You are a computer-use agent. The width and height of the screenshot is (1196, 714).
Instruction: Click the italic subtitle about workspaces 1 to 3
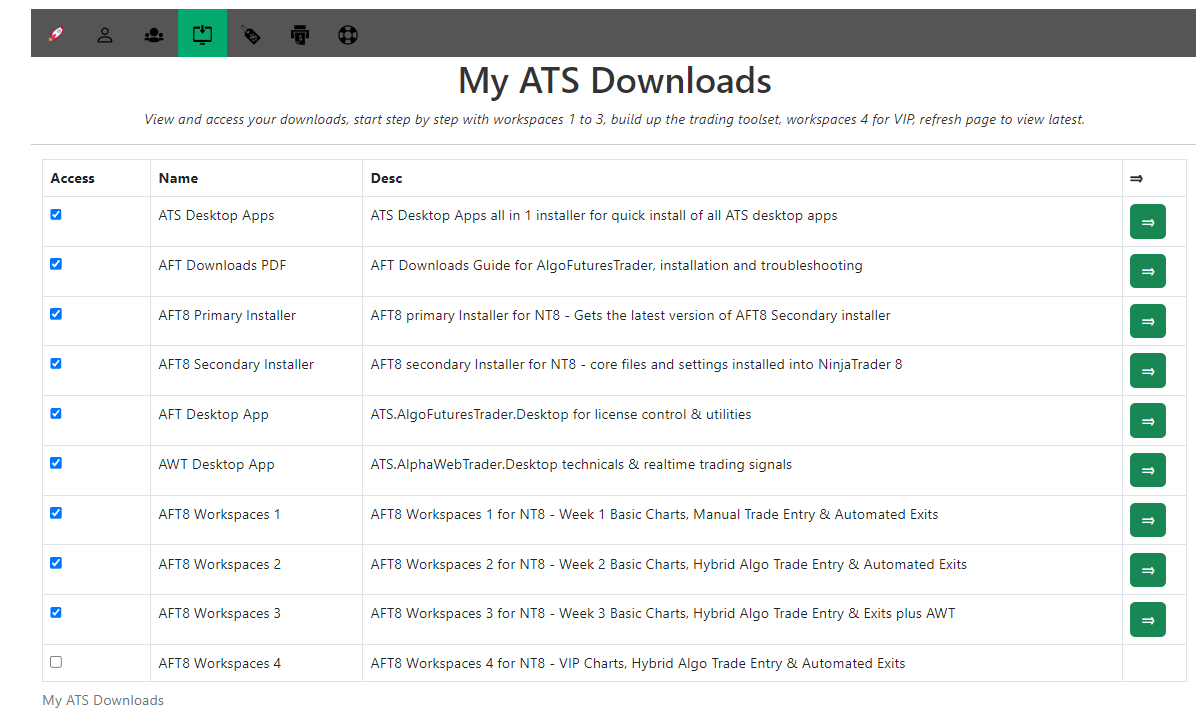(x=614, y=120)
